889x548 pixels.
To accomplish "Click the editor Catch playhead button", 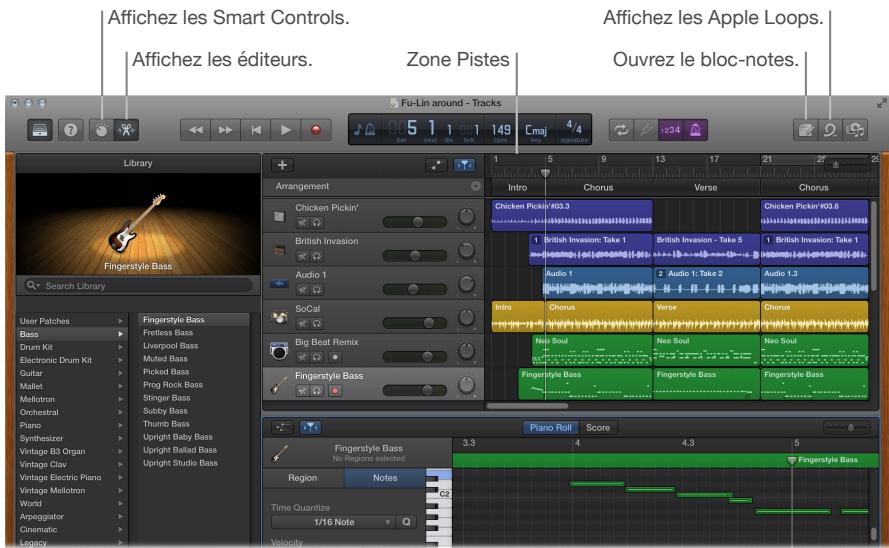I will (x=310, y=427).
